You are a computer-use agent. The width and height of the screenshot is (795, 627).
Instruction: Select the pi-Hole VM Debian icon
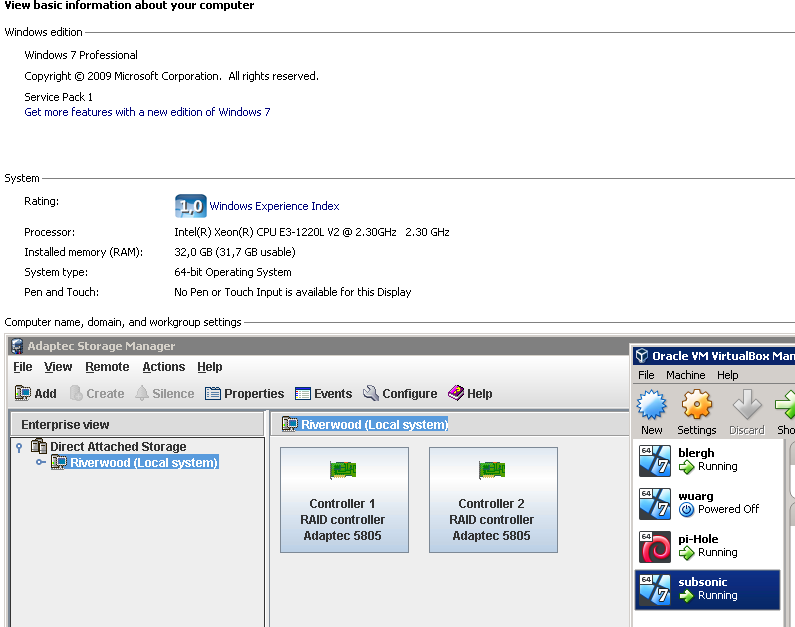tap(655, 547)
